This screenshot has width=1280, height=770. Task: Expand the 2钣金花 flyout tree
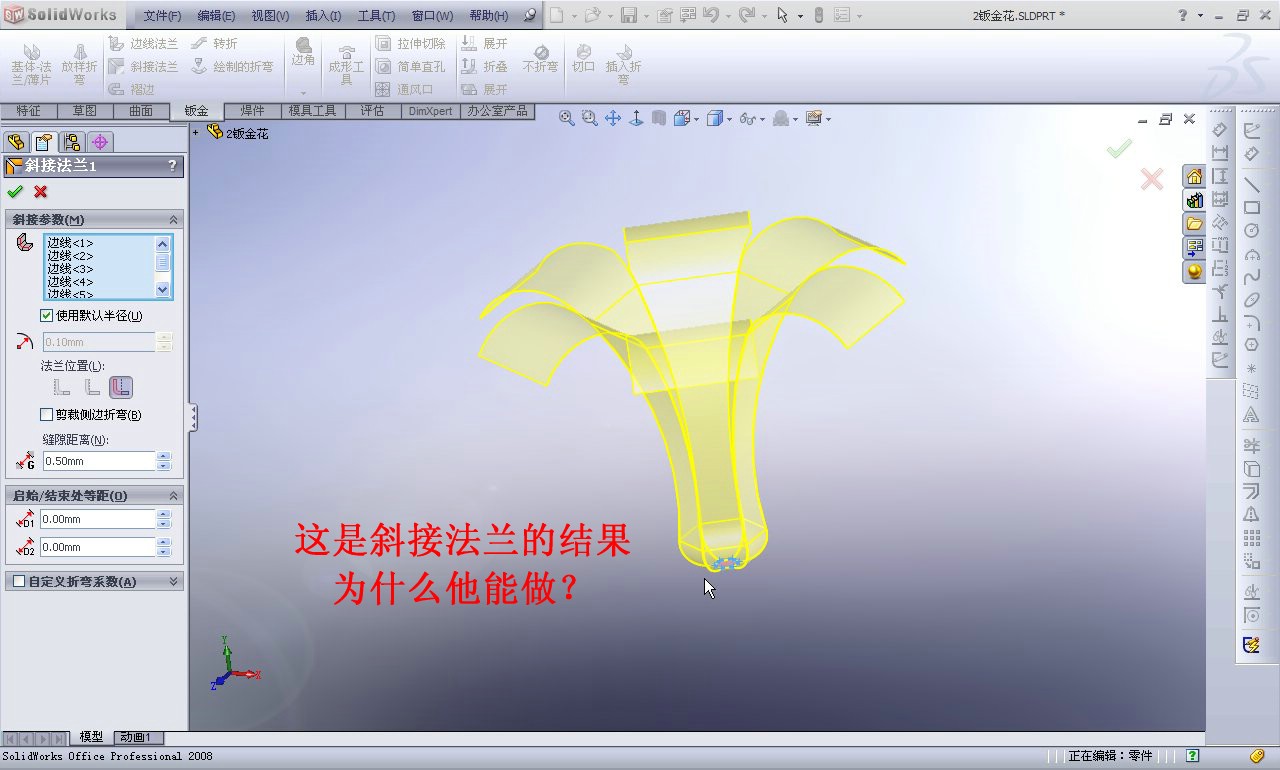(x=196, y=132)
